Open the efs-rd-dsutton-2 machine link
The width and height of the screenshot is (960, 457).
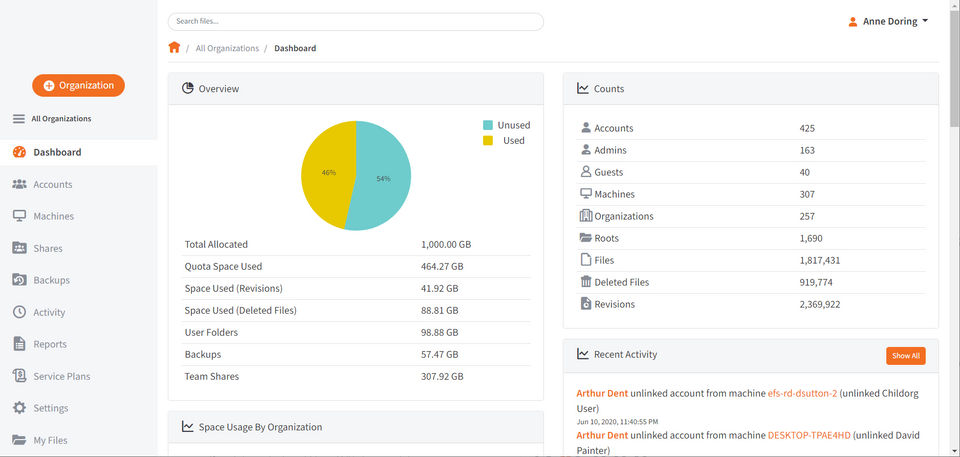802,393
